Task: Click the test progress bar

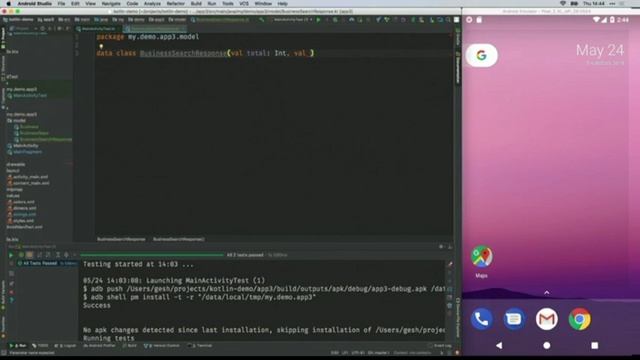Action: pos(152,255)
